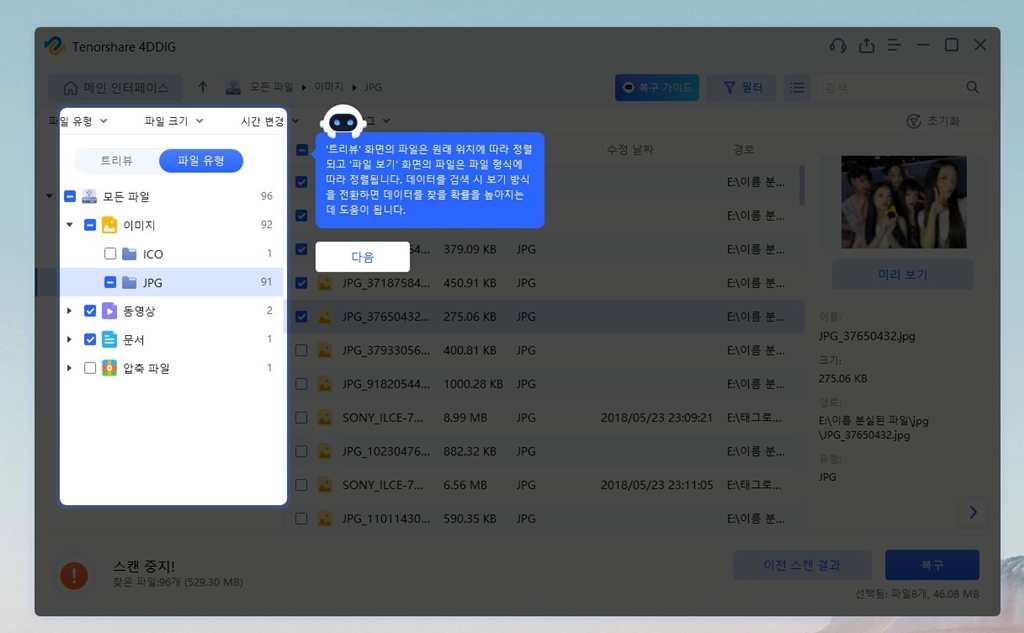
Task: Collapse the 모든 파일 root node
Action: [x=50, y=196]
